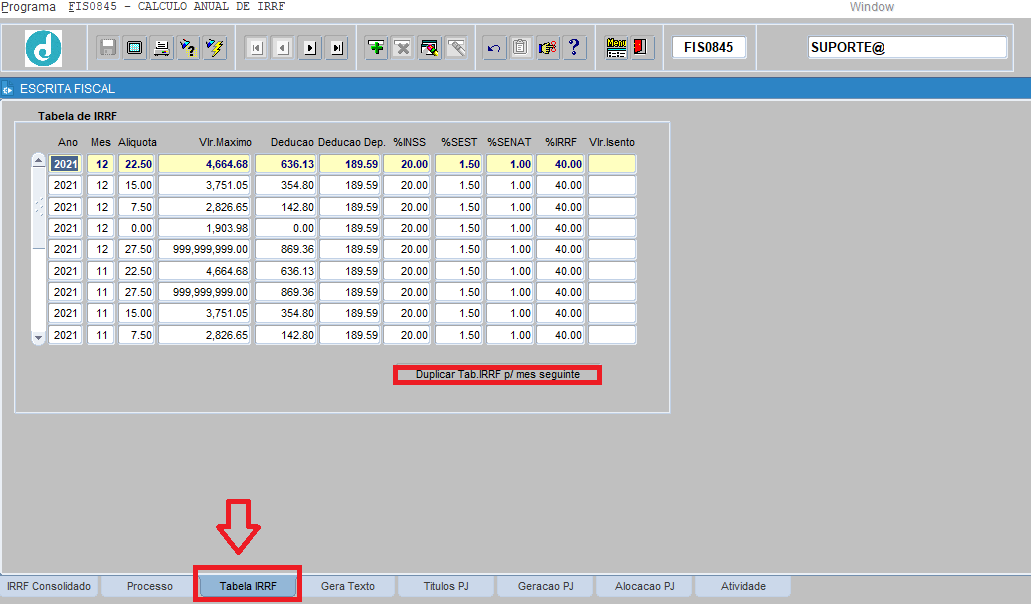Open the Alocacao PJ tab
Viewport: 1031px width, 604px height.
point(645,586)
